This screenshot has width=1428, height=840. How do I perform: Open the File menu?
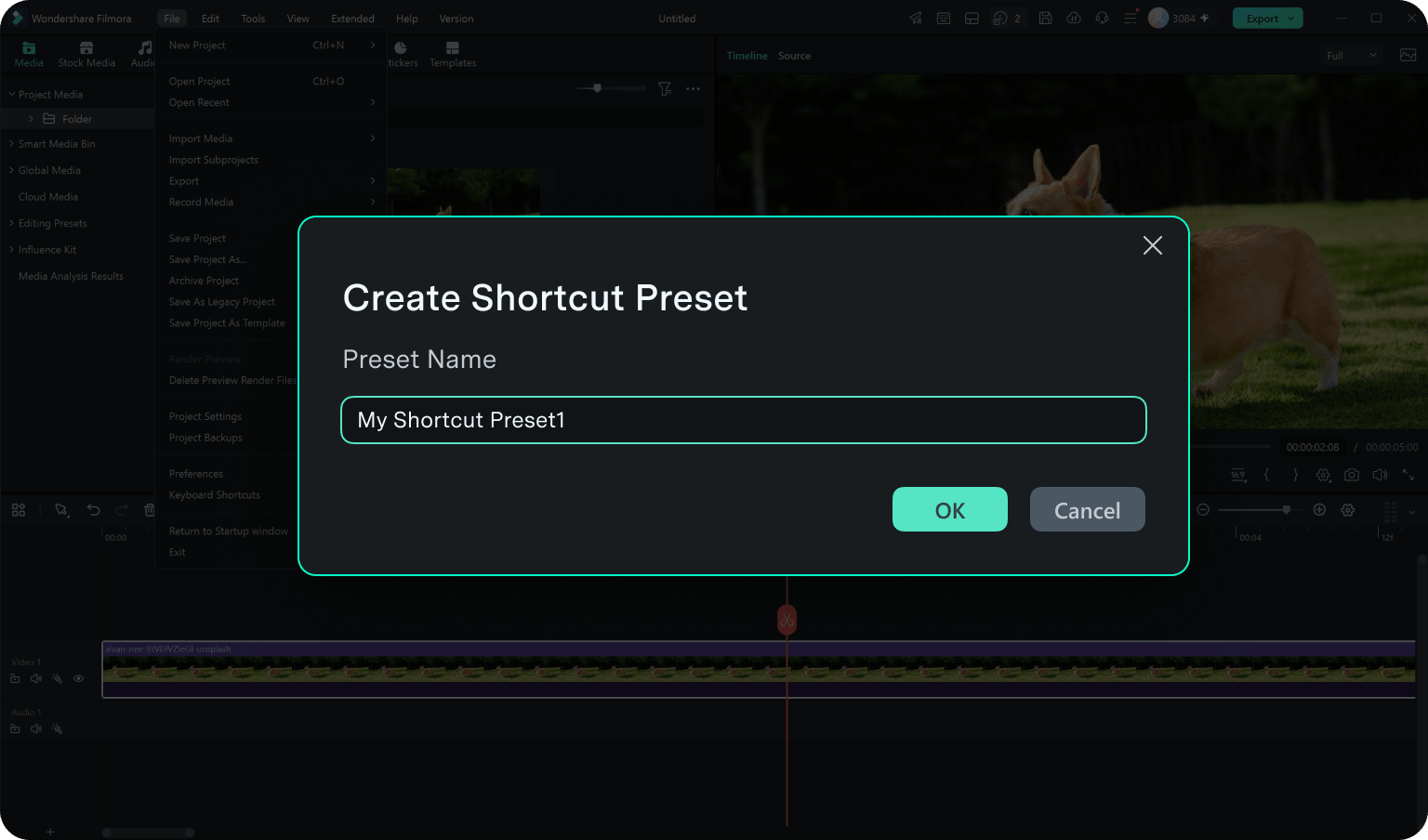pos(172,19)
